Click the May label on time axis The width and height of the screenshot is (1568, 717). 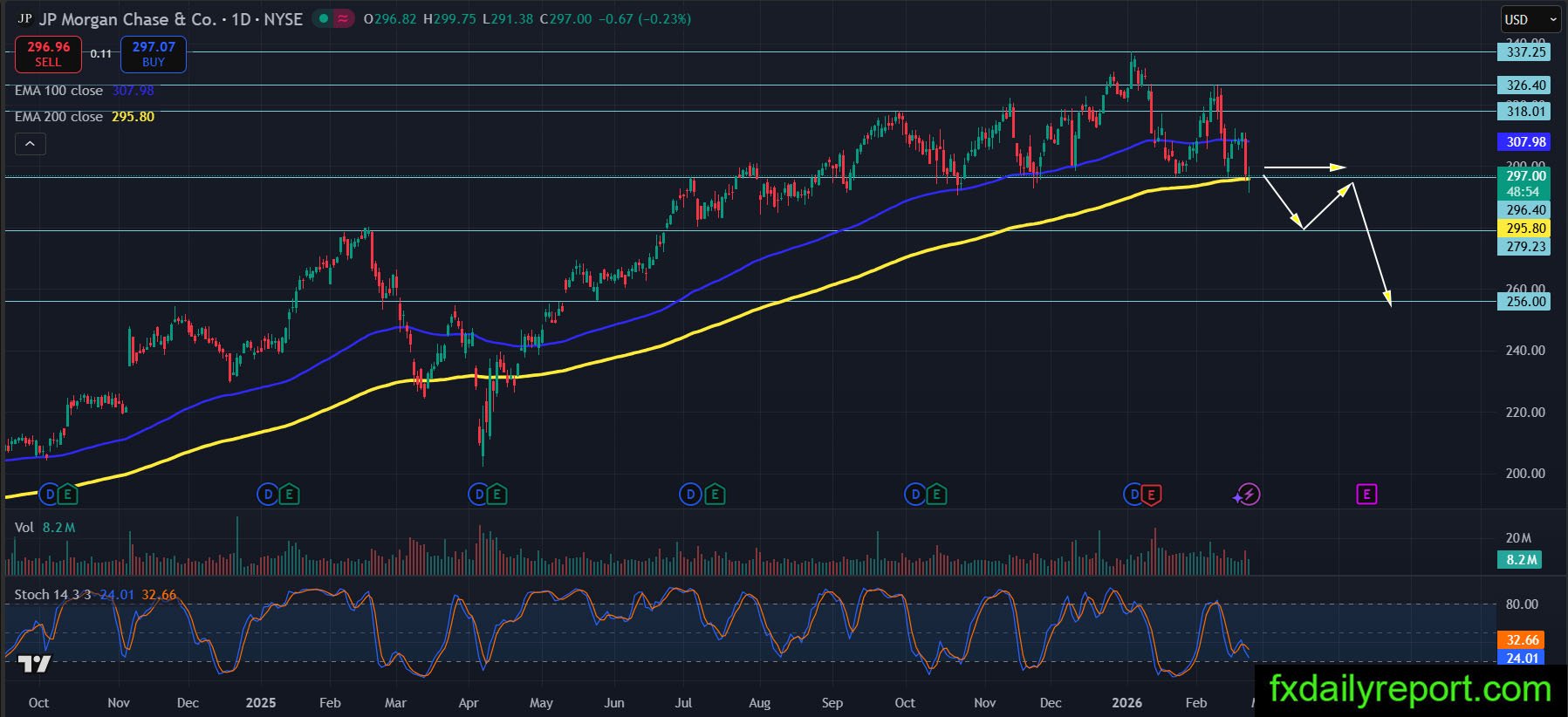tap(541, 702)
